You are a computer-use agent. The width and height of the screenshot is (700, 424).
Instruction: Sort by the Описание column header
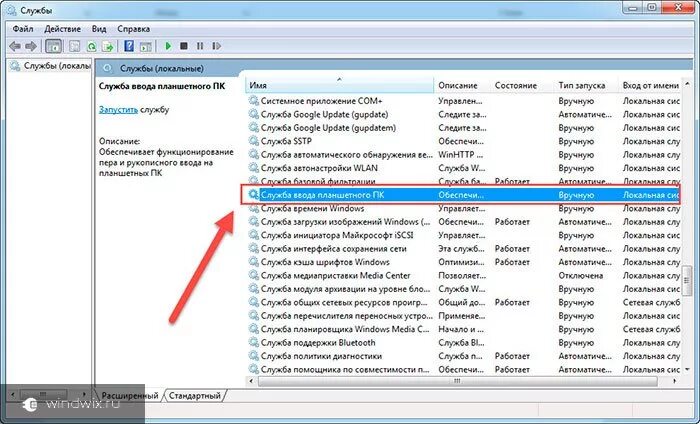[x=462, y=85]
